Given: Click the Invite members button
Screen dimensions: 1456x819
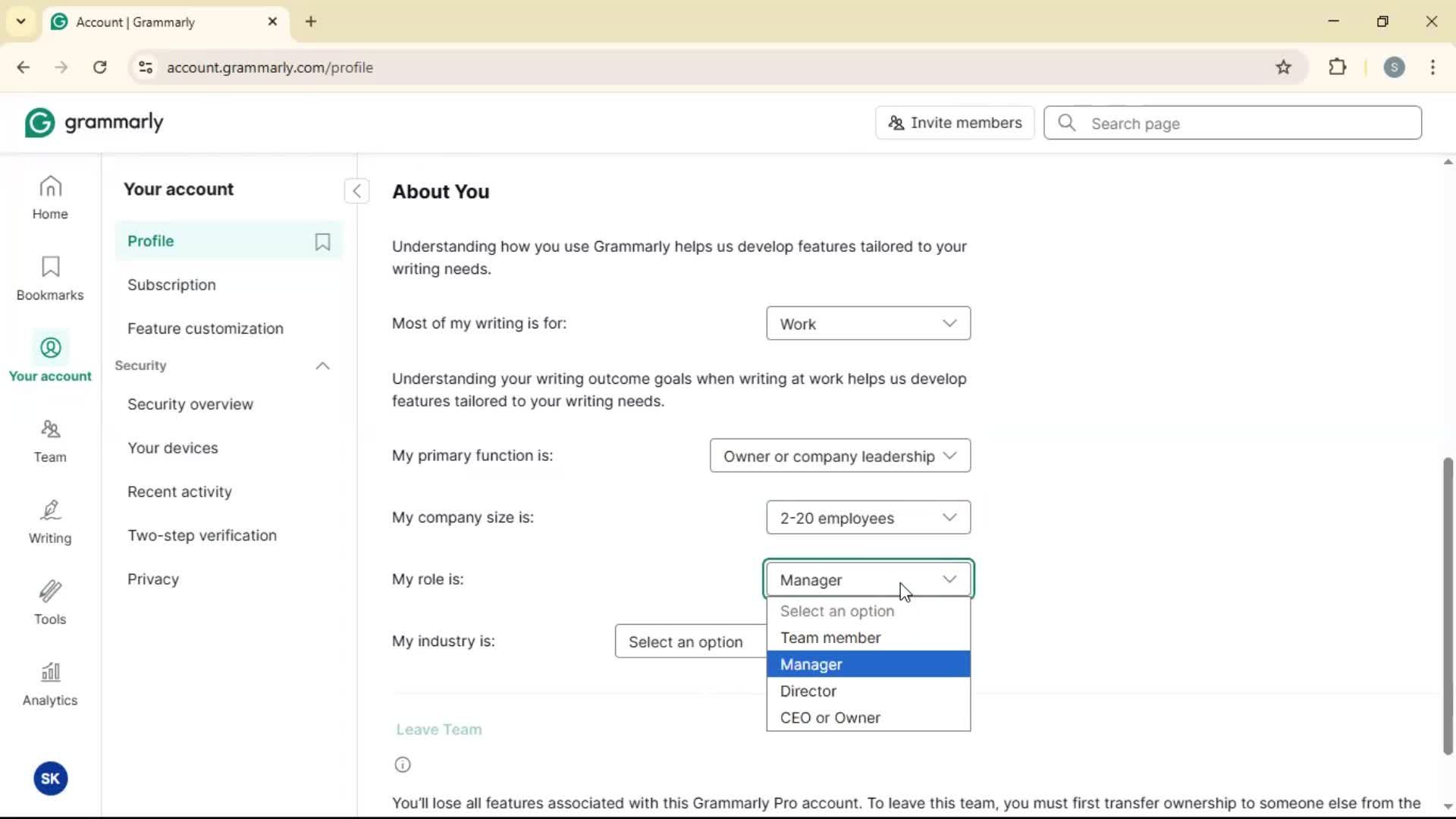Looking at the screenshot, I should (955, 123).
